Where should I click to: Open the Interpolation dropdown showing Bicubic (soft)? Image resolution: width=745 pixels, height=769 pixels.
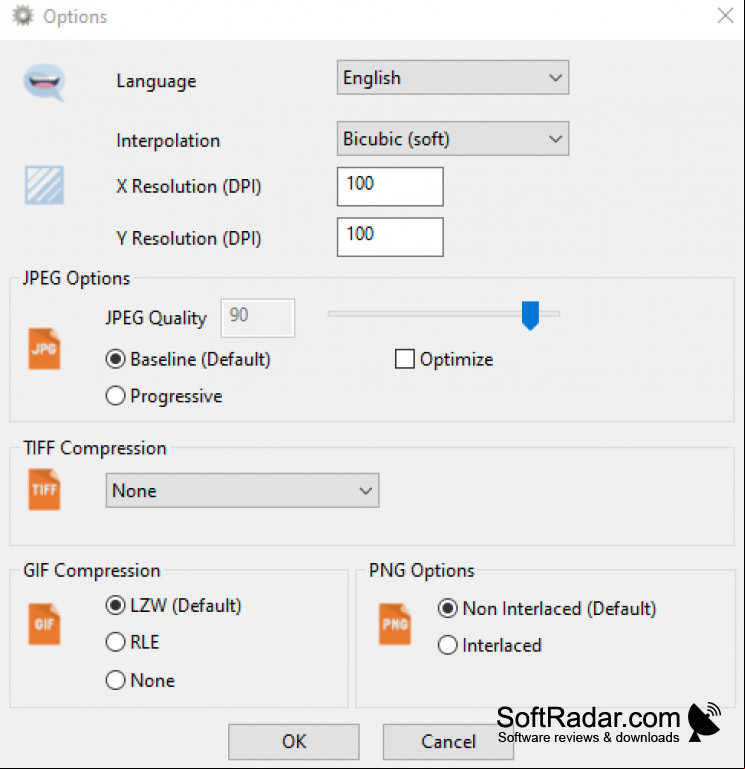tap(453, 139)
